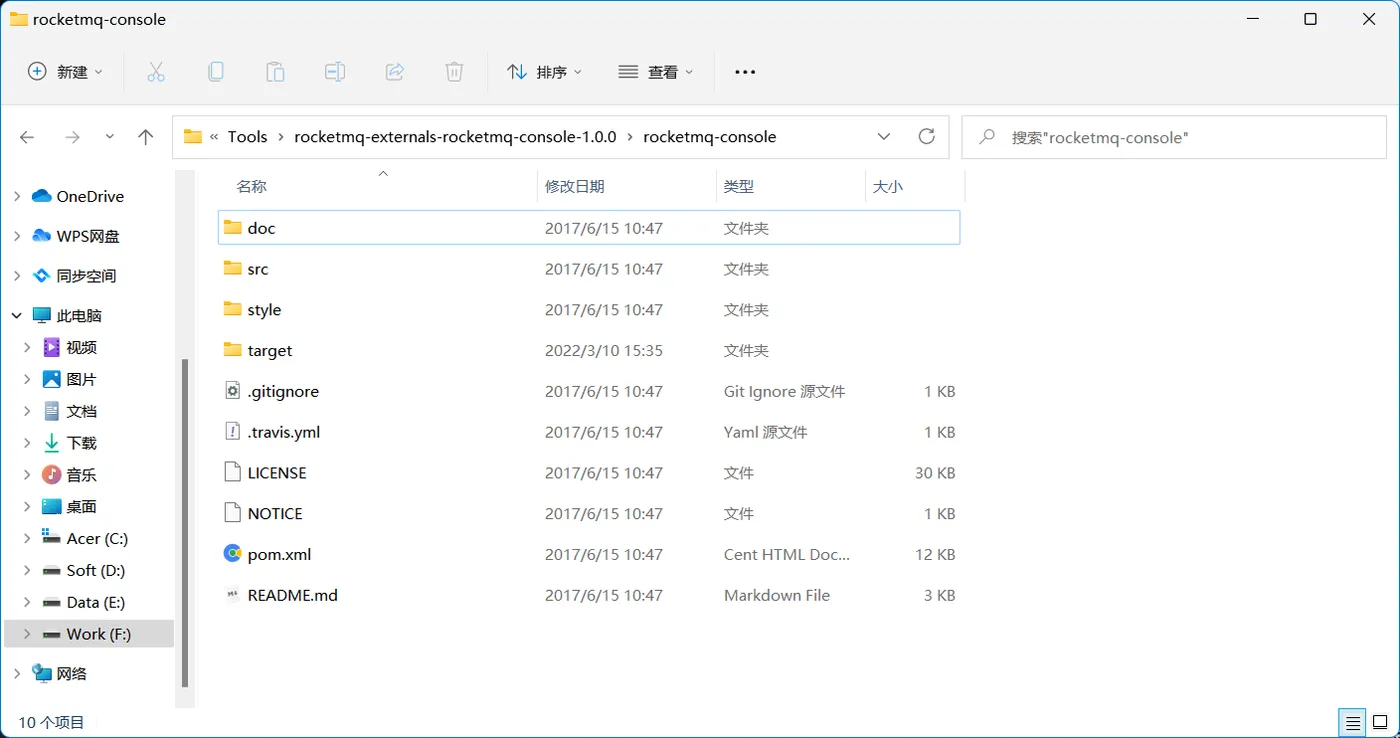Go back with the left arrow
Image resolution: width=1400 pixels, height=738 pixels.
[x=27, y=137]
